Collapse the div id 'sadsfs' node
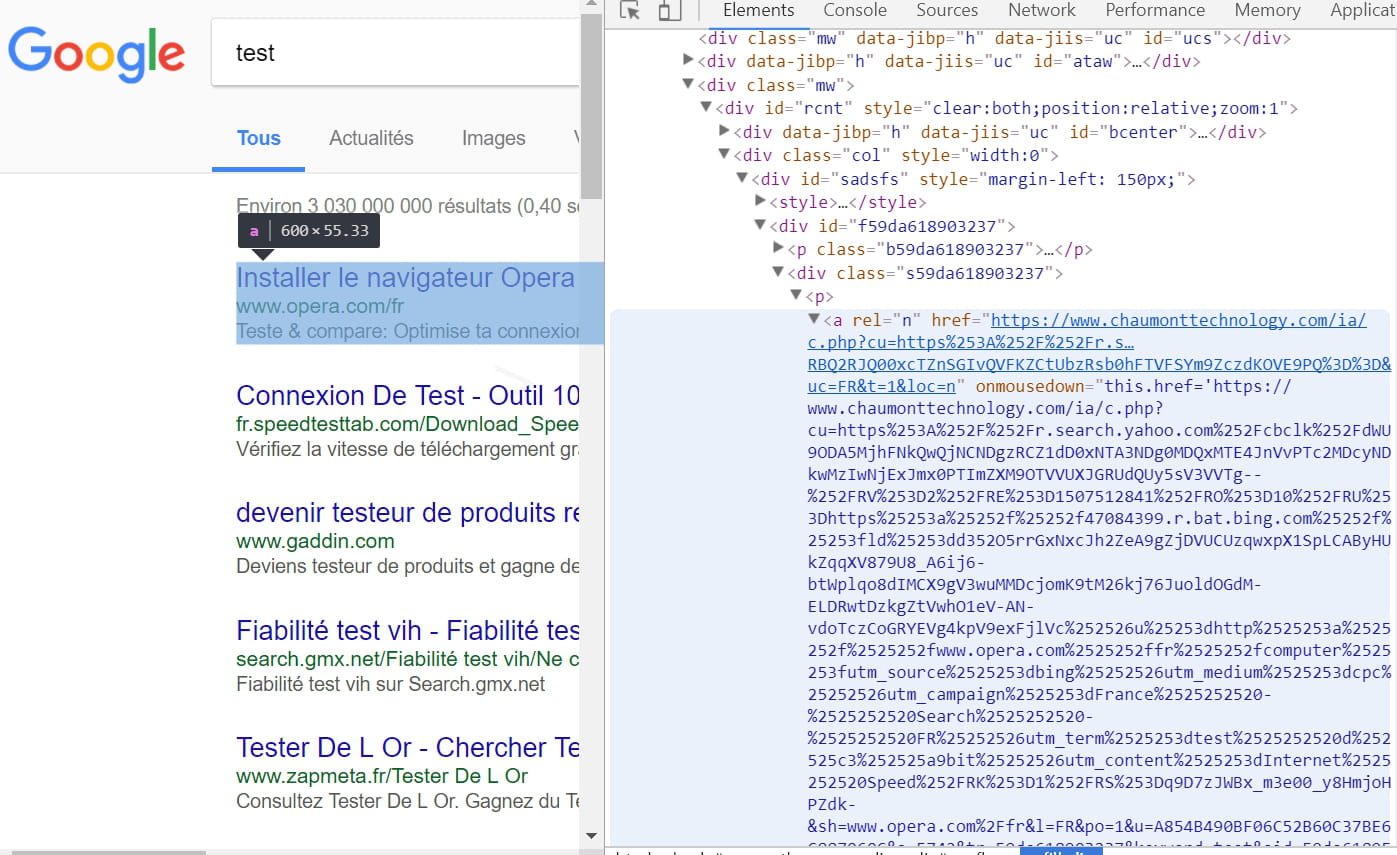This screenshot has width=1397, height=855. click(x=742, y=179)
